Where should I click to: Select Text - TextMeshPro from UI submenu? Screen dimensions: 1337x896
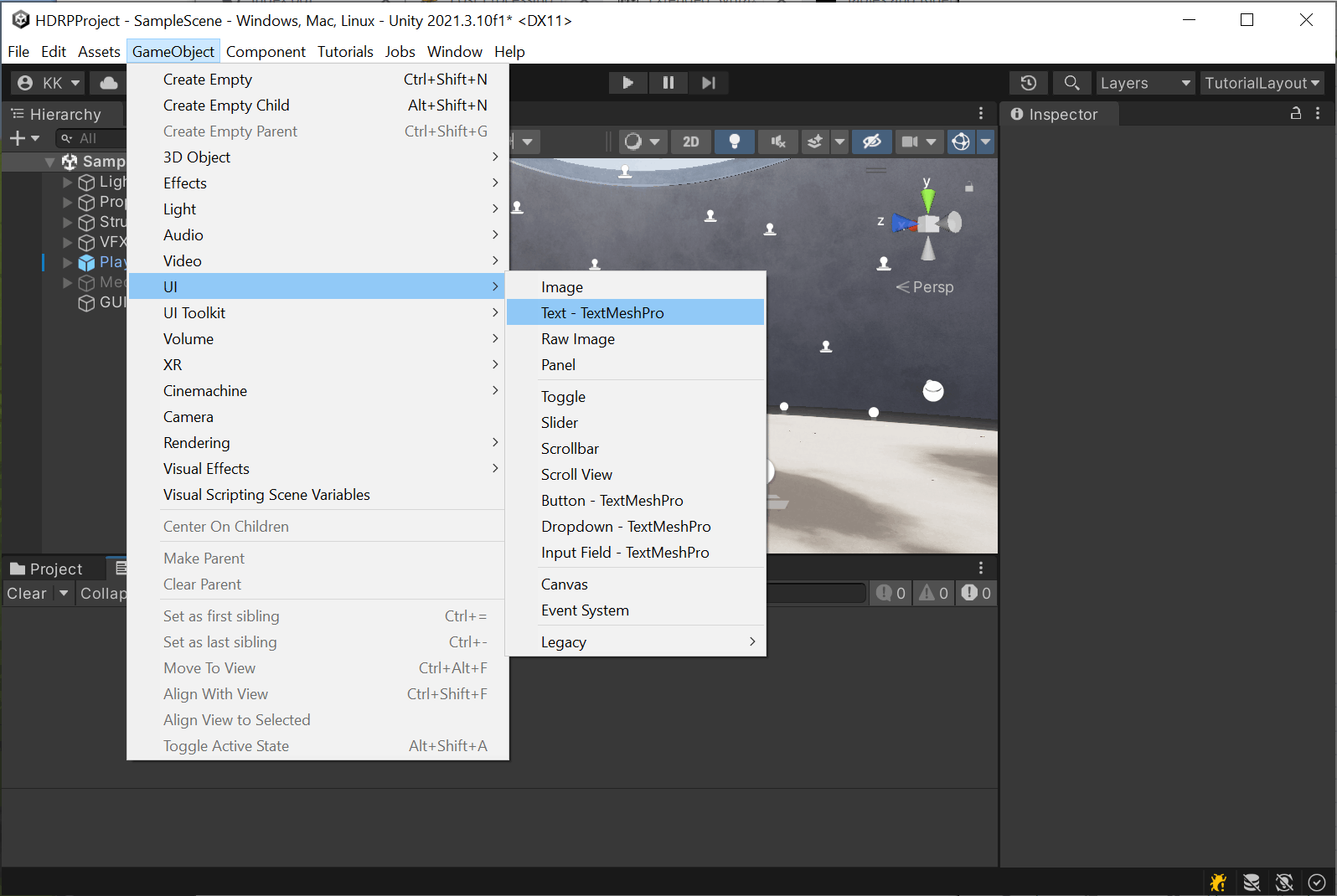636,312
